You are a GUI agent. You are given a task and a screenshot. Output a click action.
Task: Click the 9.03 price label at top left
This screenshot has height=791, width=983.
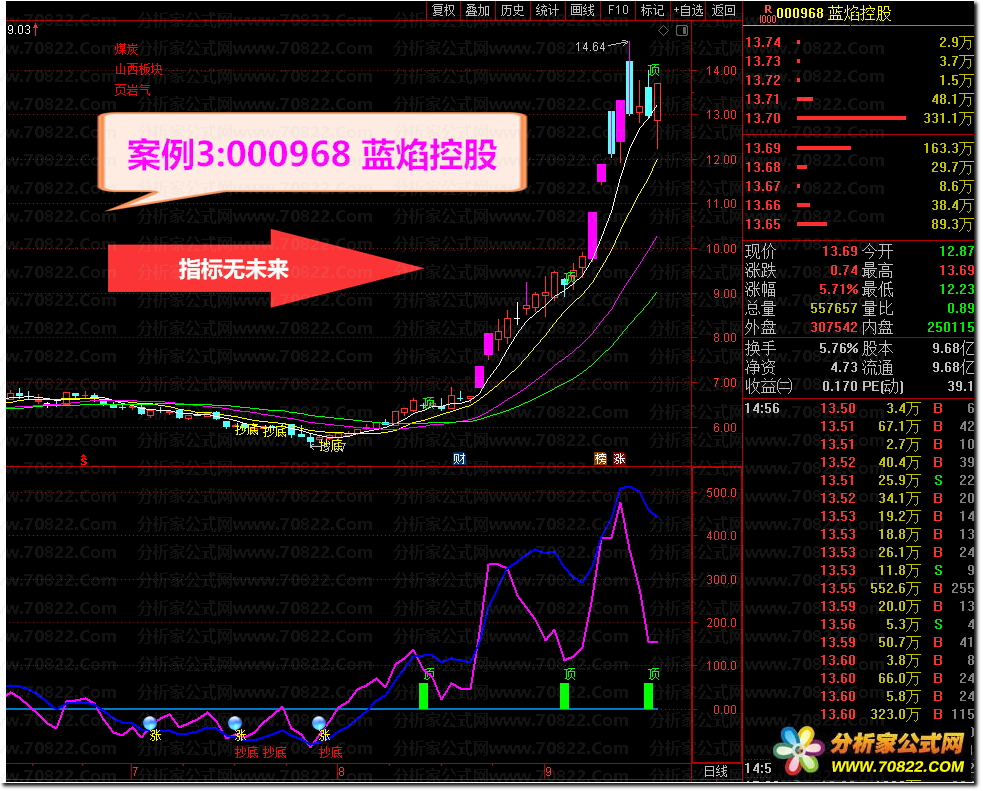(19, 29)
